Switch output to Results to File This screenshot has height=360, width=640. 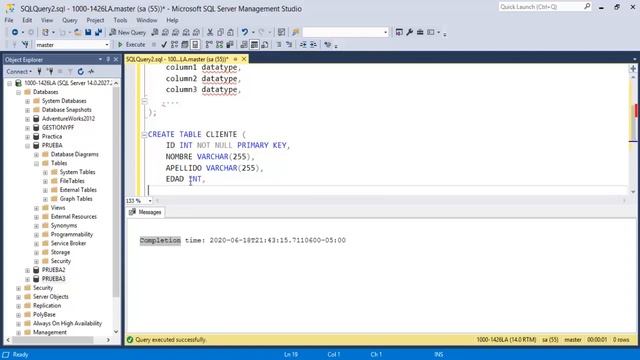[x=264, y=44]
